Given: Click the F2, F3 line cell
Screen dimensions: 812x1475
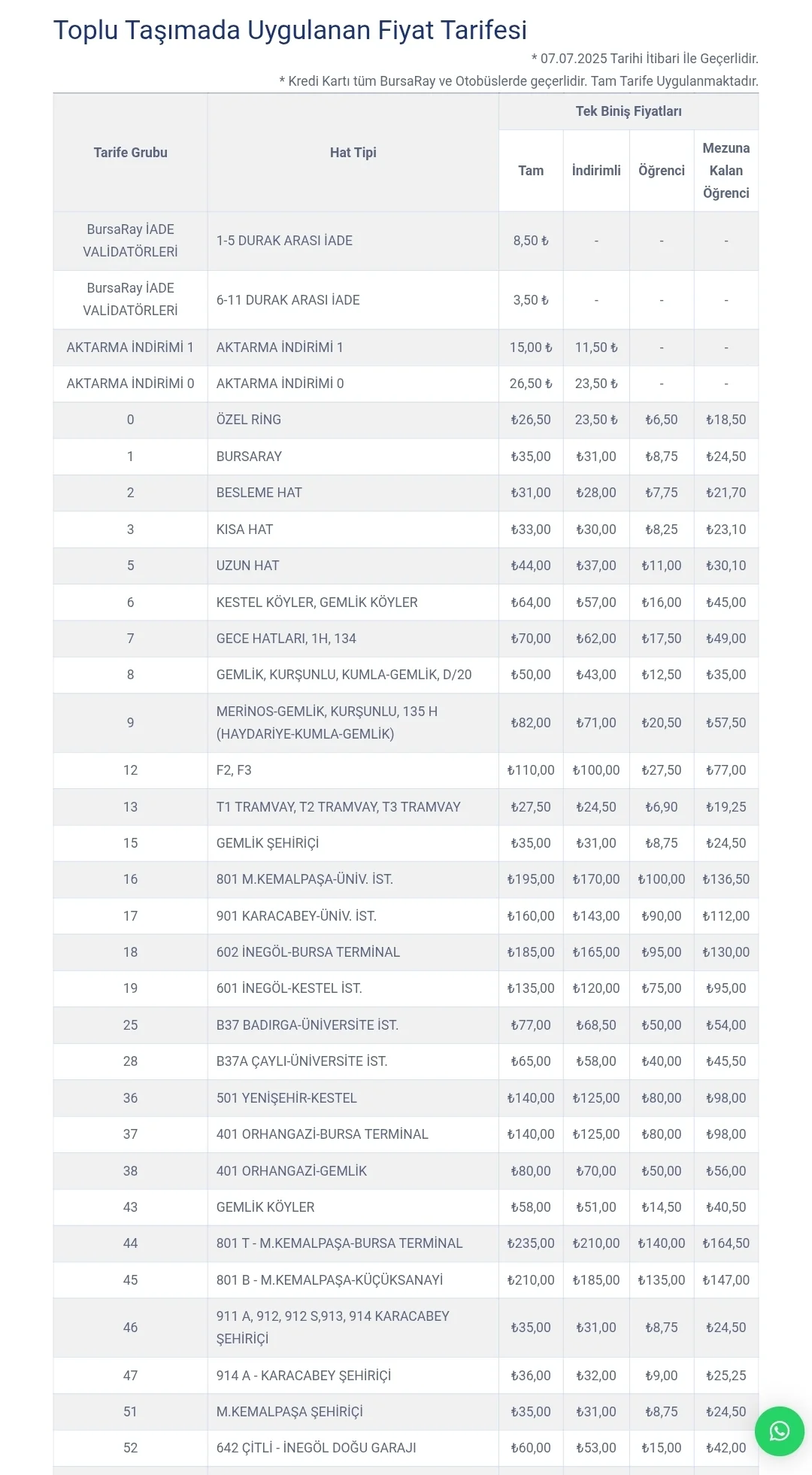Looking at the screenshot, I should 234,770.
